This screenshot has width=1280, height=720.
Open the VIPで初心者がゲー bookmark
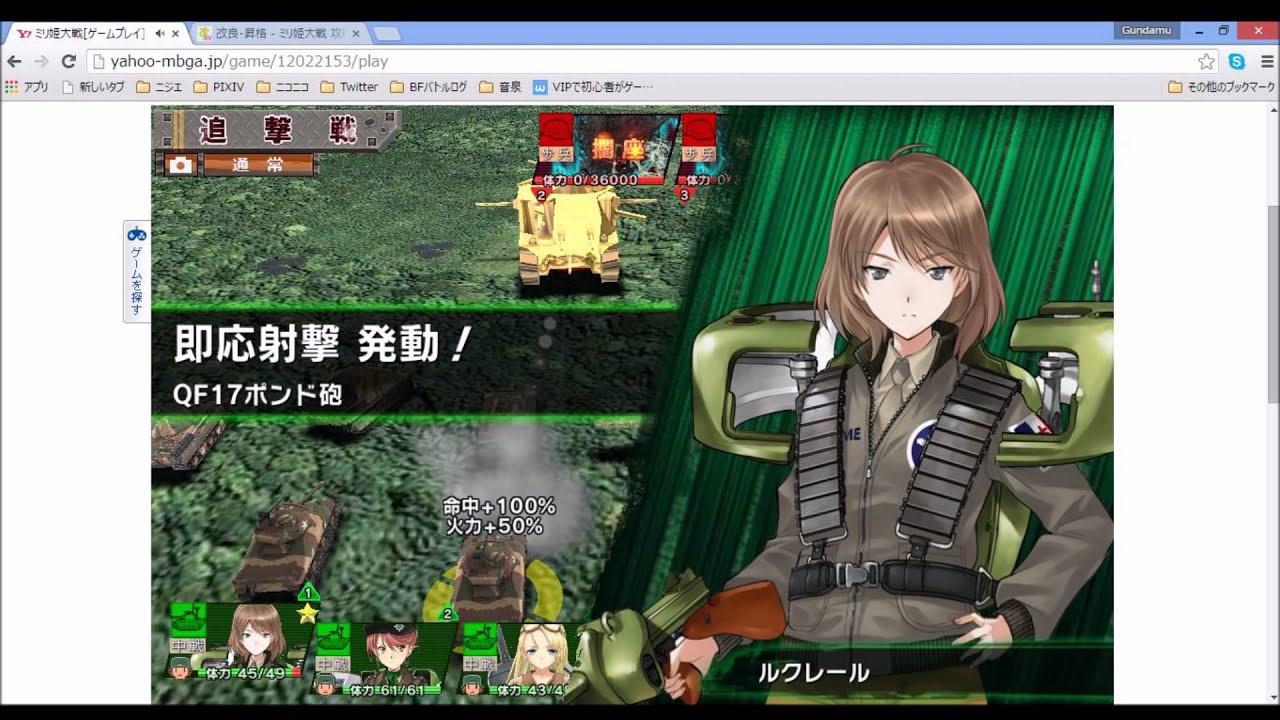(x=593, y=87)
